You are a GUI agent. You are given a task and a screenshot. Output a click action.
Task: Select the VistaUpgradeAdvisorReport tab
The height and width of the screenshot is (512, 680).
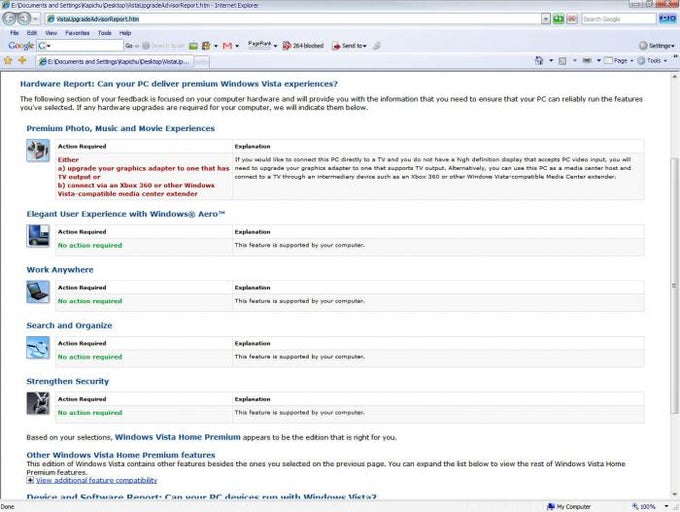pyautogui.click(x=114, y=62)
